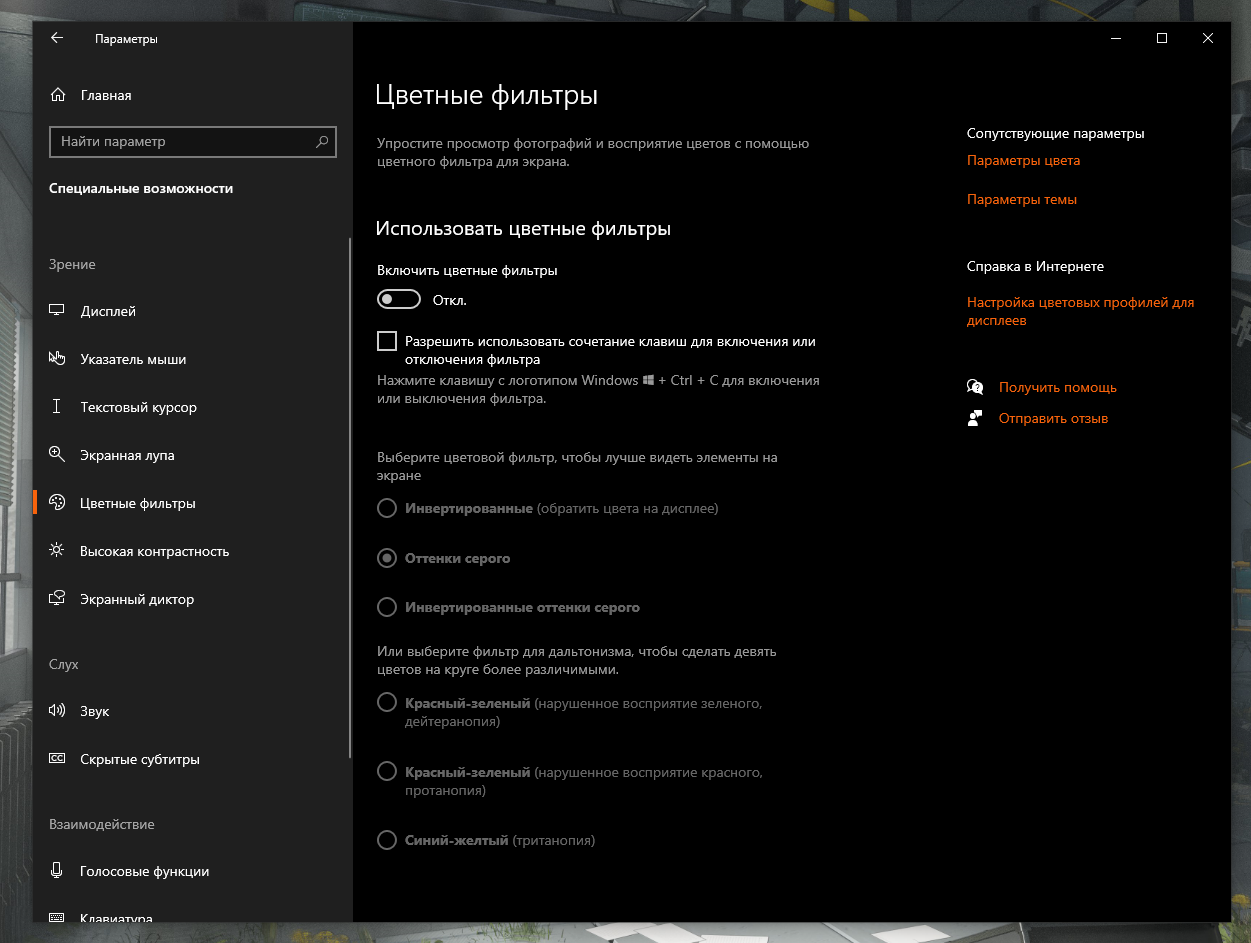Click the left sidebar vertical scrollbar
The width and height of the screenshot is (1251, 943).
tap(349, 500)
